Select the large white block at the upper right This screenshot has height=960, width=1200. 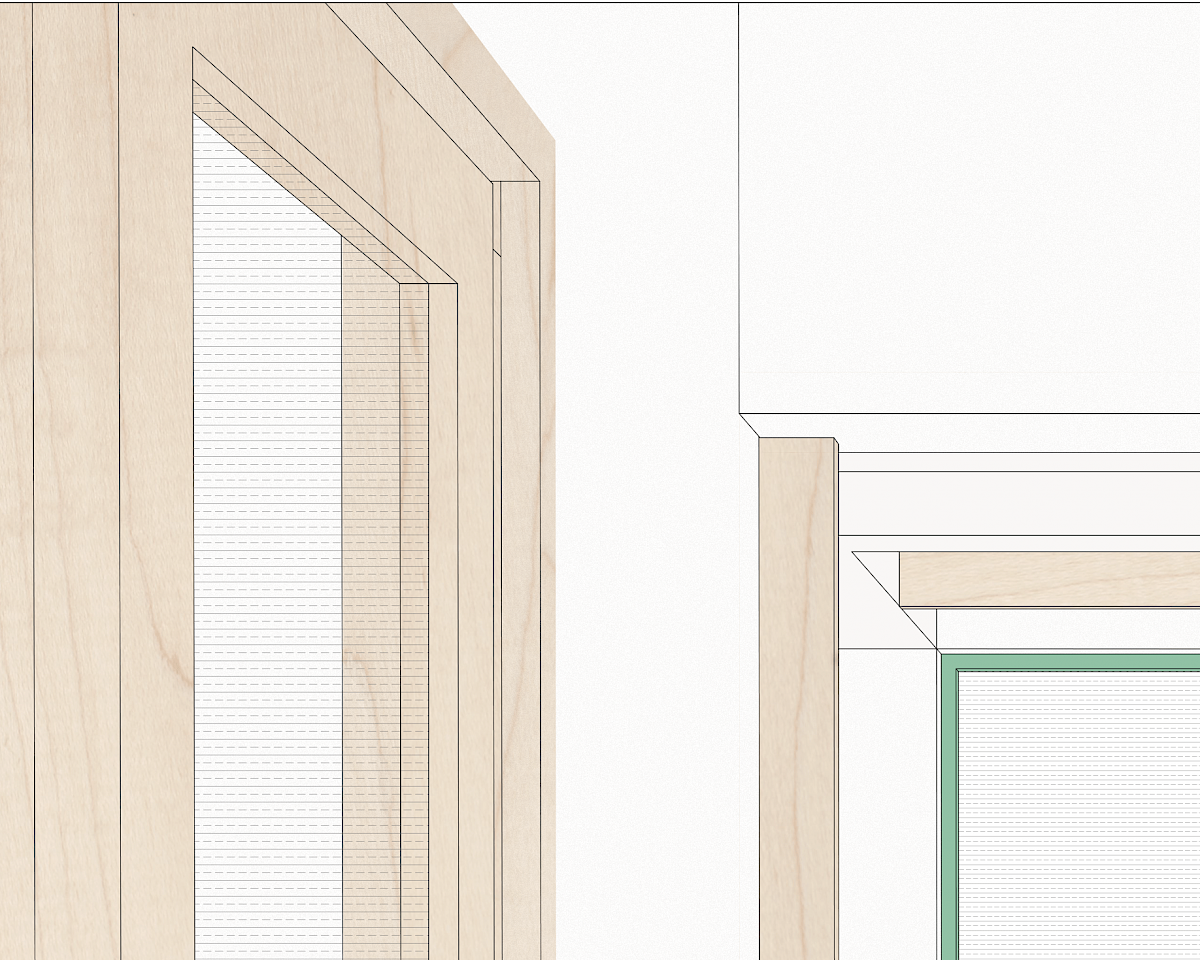coord(969,208)
